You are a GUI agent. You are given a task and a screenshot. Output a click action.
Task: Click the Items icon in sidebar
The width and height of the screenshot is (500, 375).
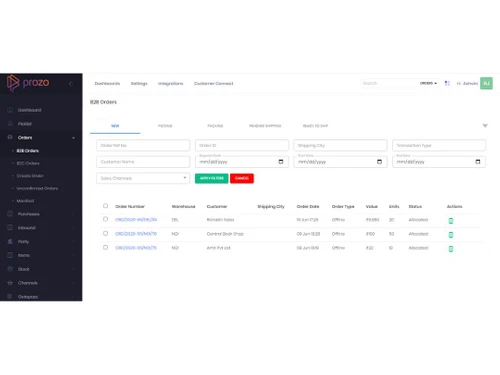(x=10, y=255)
